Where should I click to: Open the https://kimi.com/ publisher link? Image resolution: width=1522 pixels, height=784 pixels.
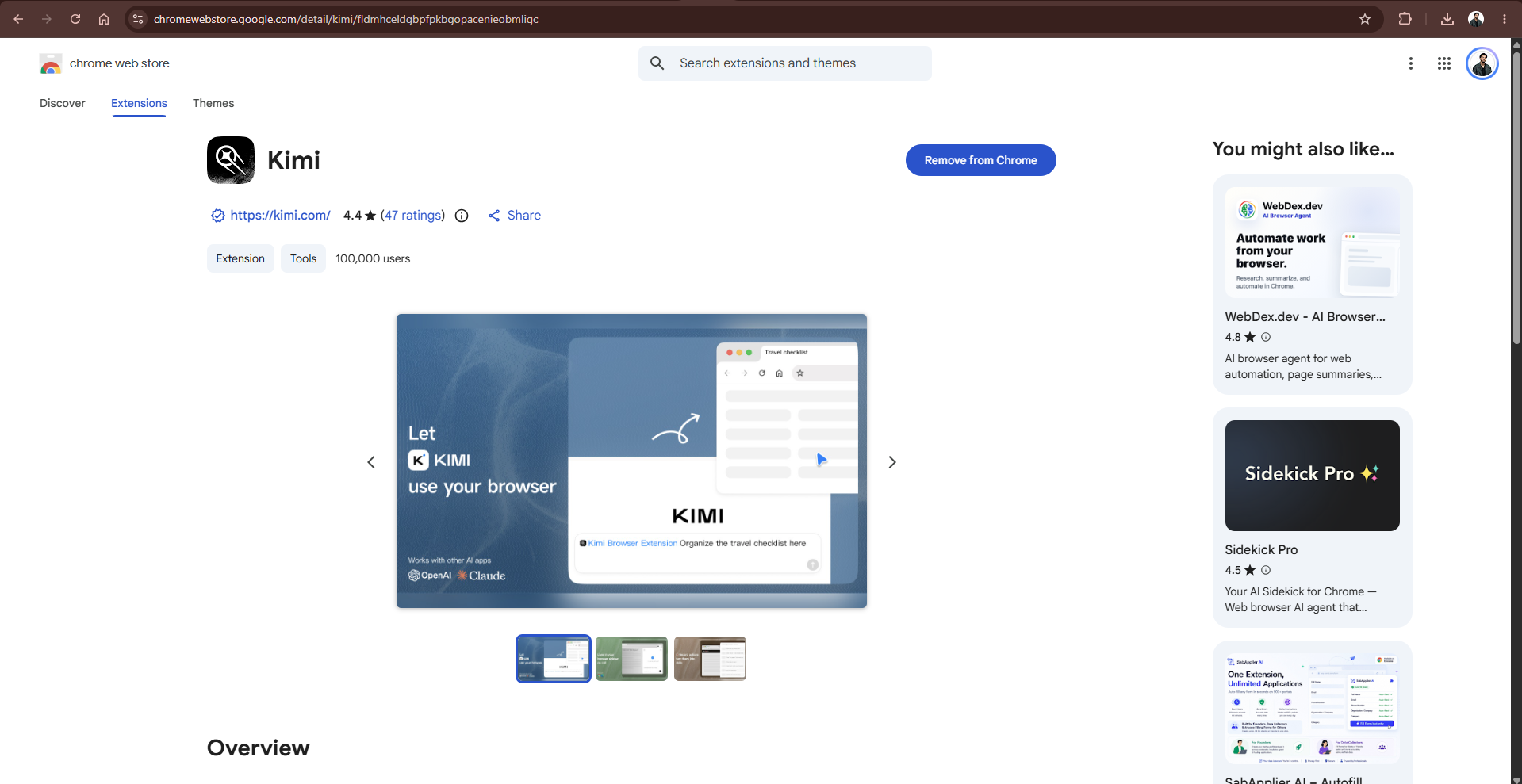pos(280,216)
